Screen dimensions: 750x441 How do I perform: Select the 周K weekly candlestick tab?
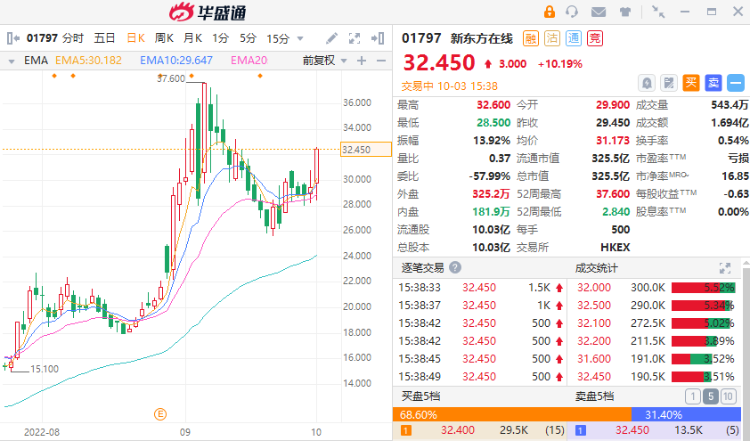pyautogui.click(x=164, y=38)
